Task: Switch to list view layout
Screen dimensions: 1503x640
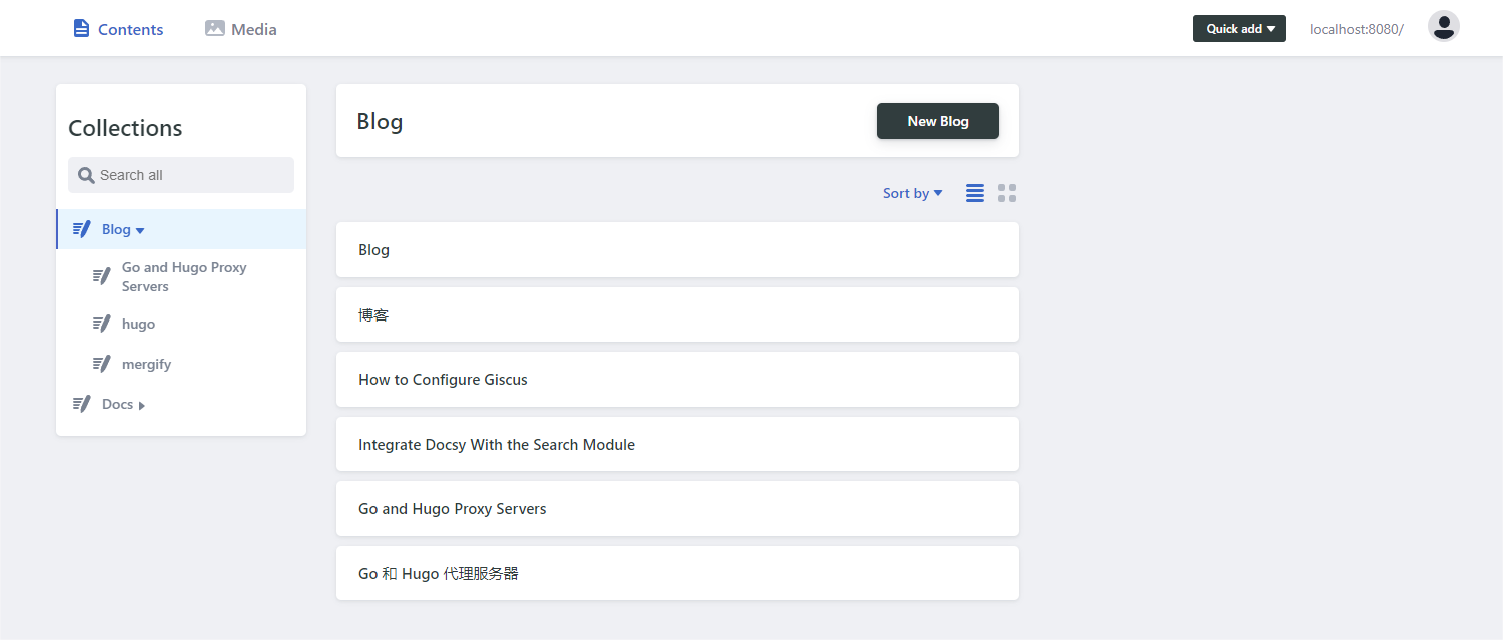Action: (975, 193)
